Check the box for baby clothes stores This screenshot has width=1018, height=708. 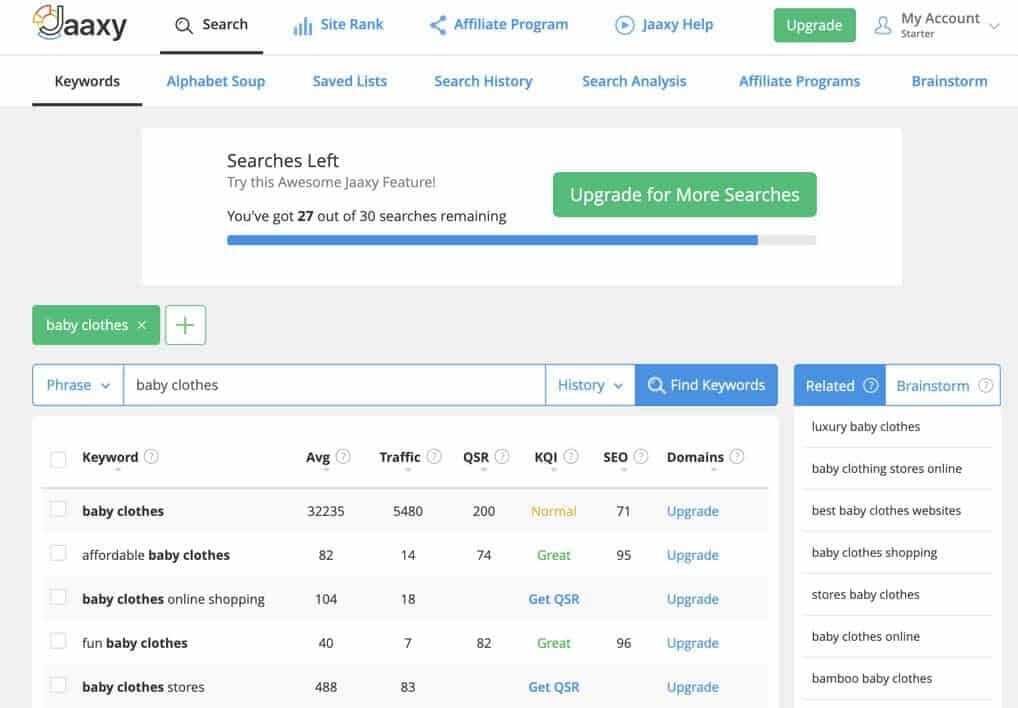58,685
